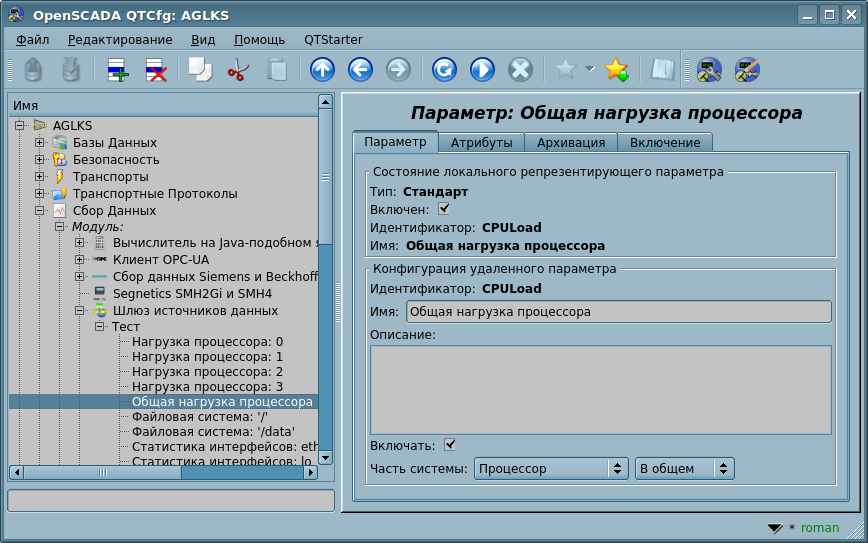
Task: Click the Имя input field
Action: [x=618, y=312]
